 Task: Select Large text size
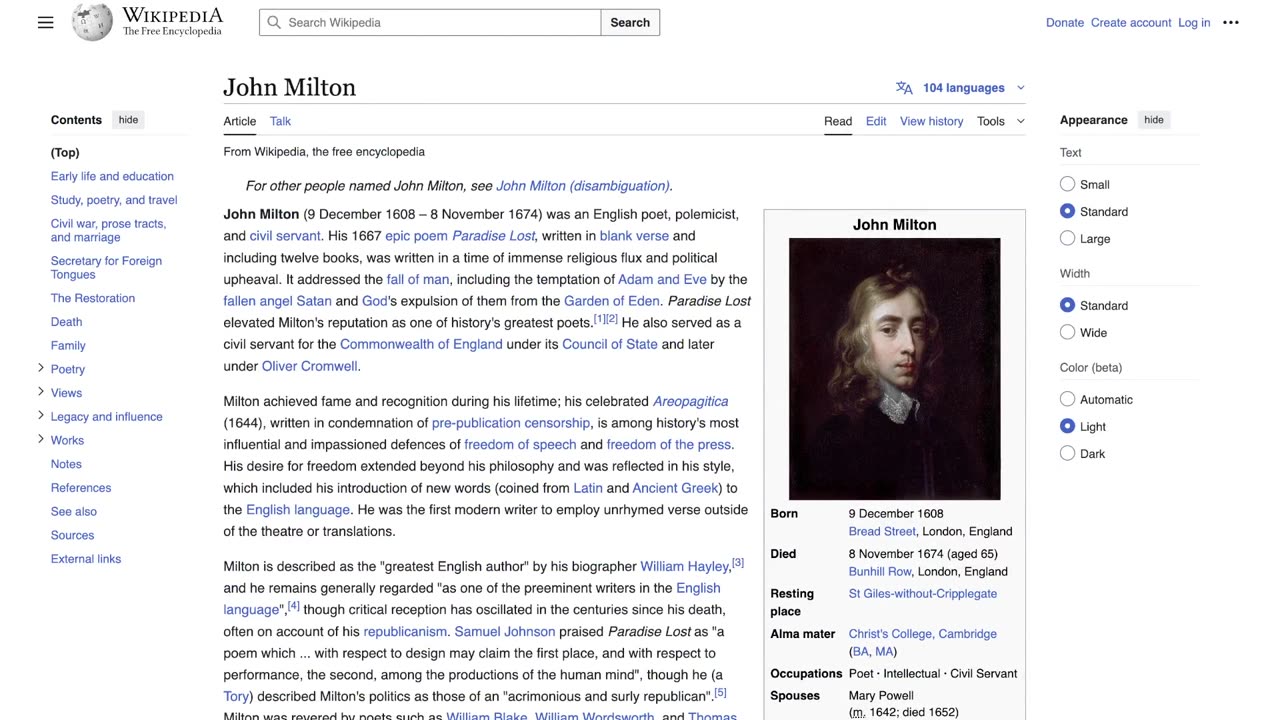click(x=1067, y=238)
